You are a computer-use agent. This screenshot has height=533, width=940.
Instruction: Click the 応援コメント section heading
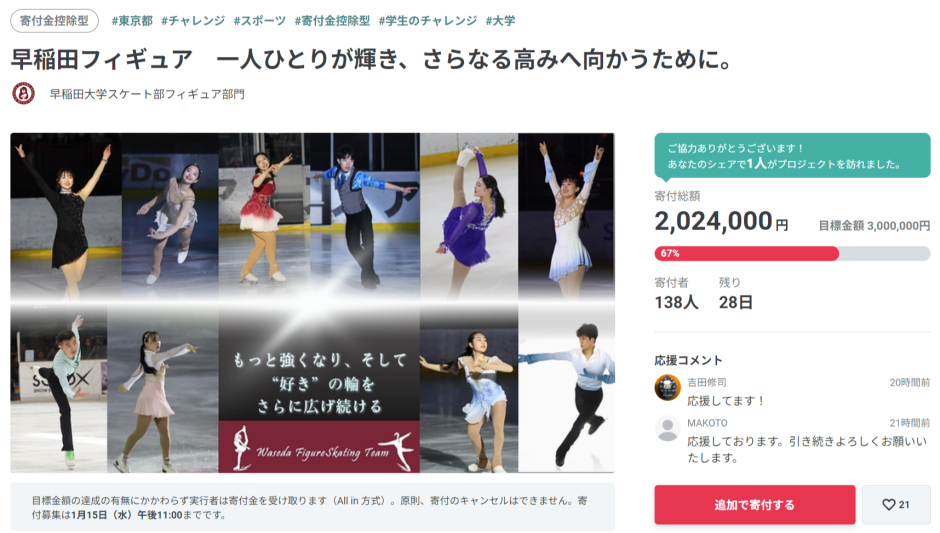tap(688, 360)
